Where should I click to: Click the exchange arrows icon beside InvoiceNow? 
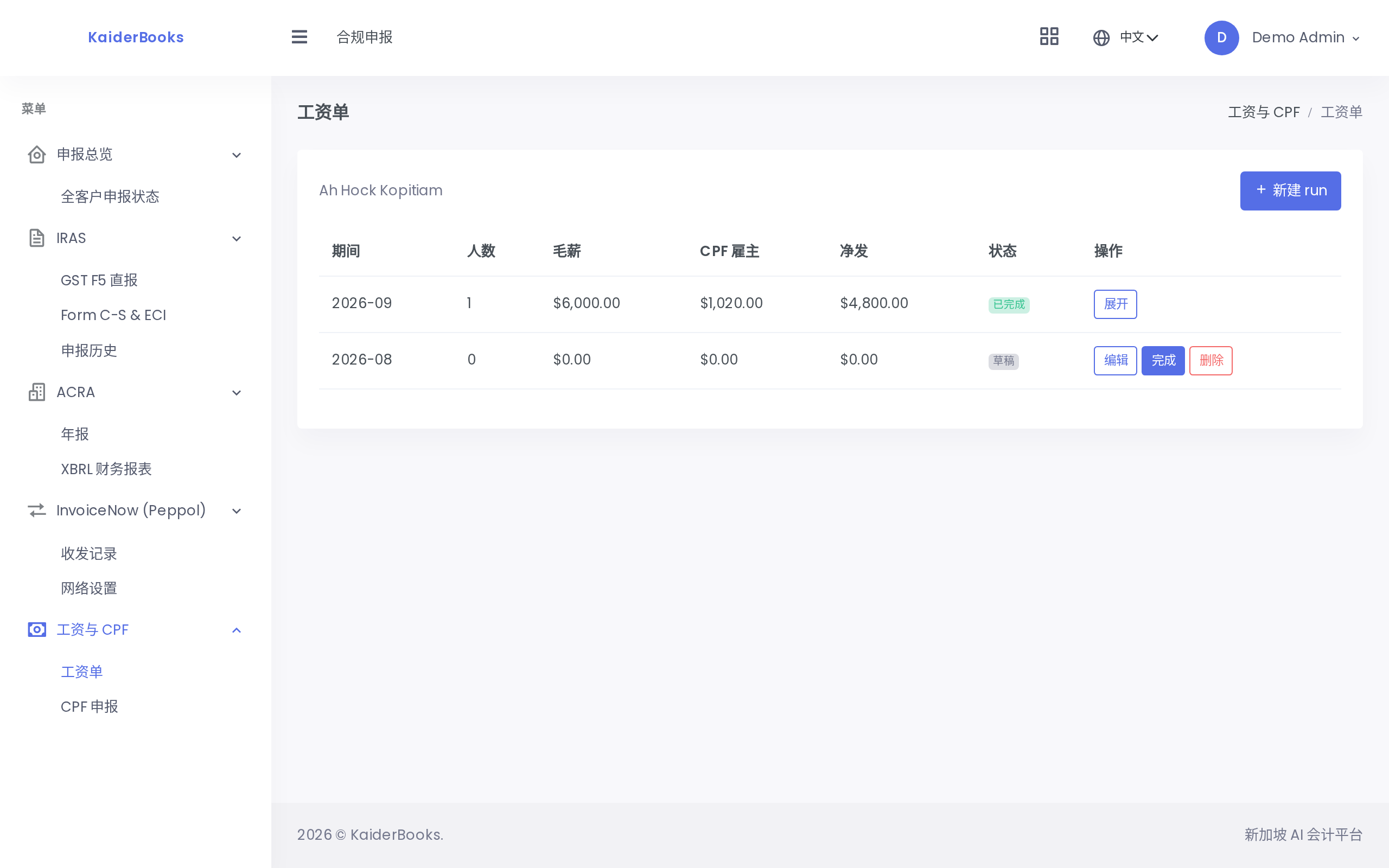37,510
